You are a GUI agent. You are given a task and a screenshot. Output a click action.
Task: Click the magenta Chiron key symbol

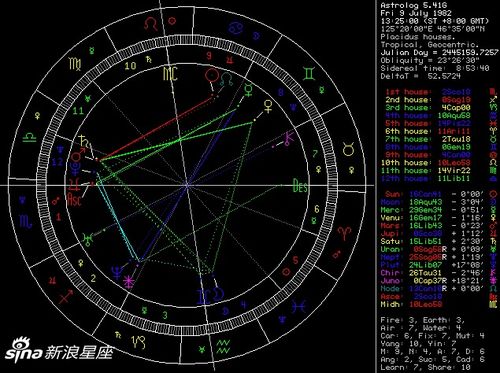pyautogui.click(x=288, y=138)
